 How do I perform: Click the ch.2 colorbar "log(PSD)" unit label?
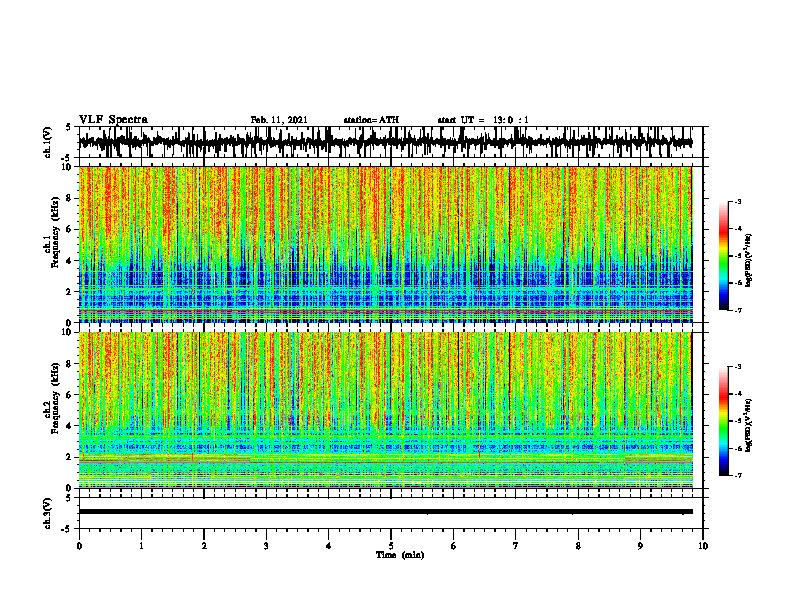point(749,425)
